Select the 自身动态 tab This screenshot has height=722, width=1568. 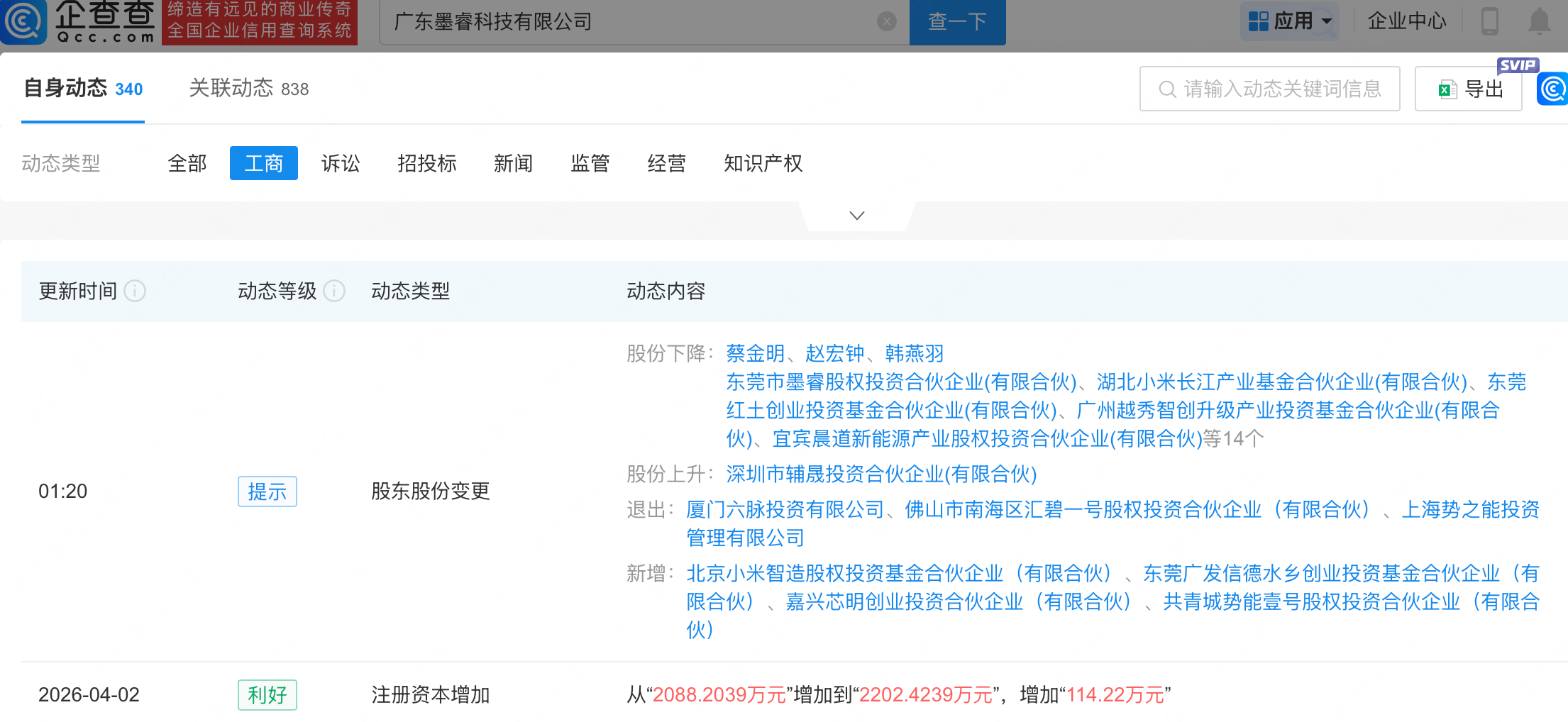pyautogui.click(x=83, y=89)
